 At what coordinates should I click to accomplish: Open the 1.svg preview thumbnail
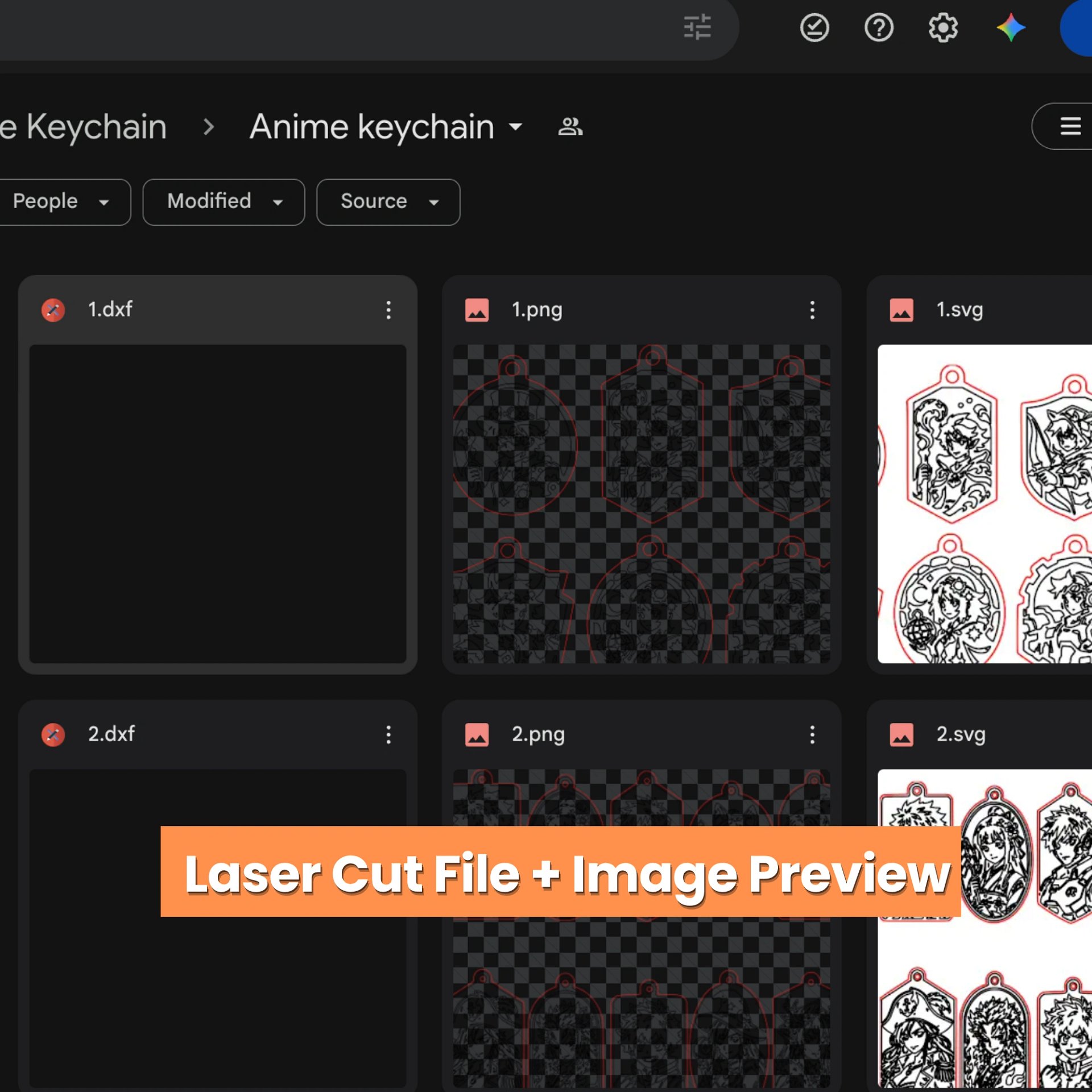point(985,503)
